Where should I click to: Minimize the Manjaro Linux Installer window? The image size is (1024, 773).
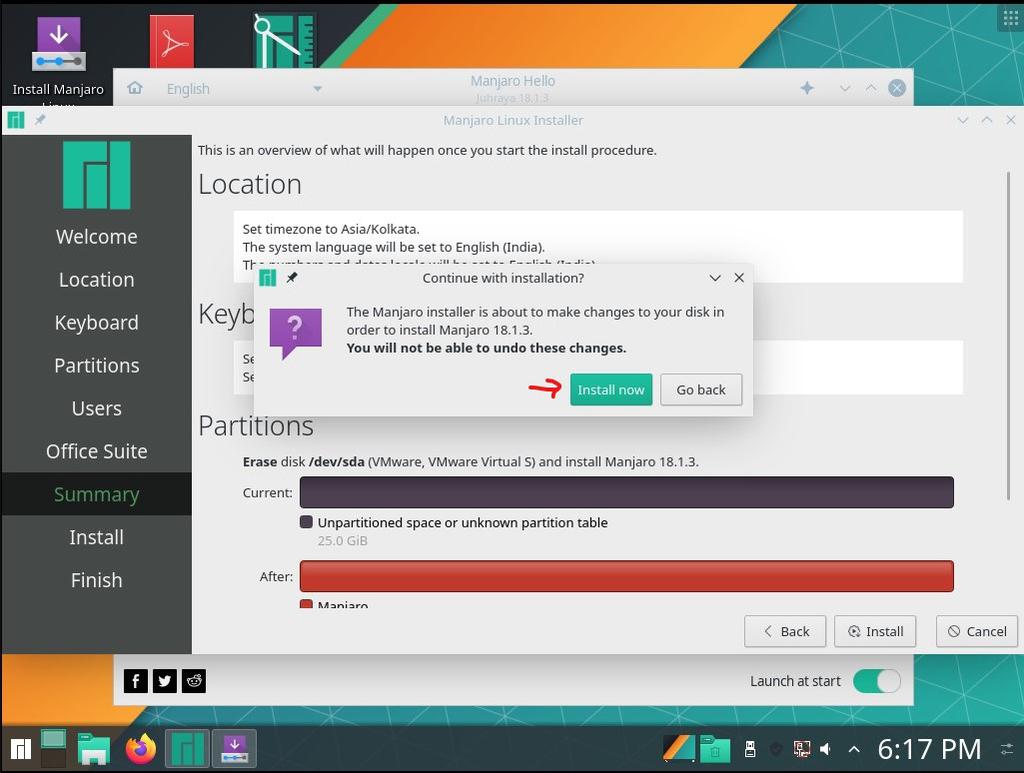pos(963,119)
